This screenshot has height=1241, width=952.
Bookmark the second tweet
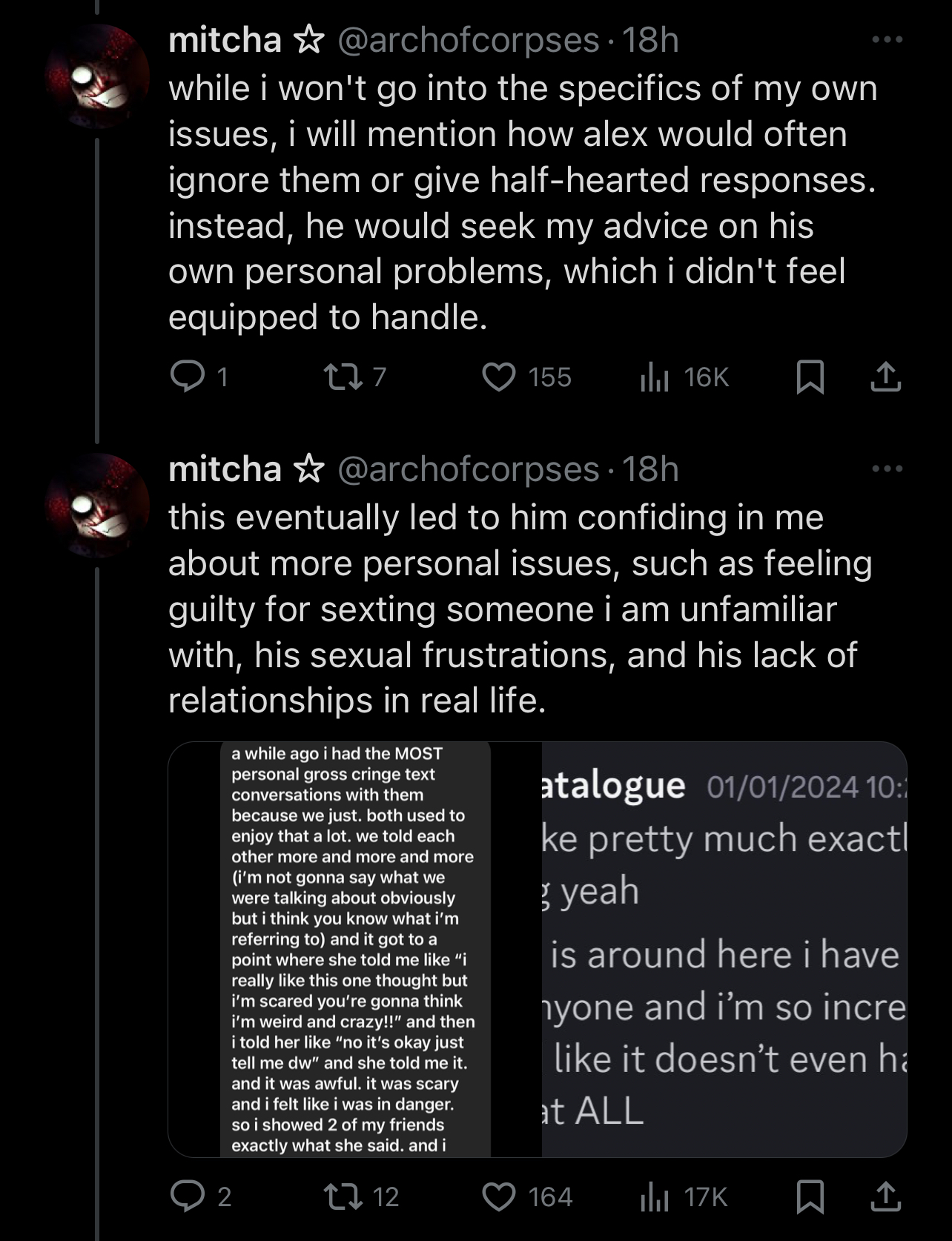click(810, 1196)
